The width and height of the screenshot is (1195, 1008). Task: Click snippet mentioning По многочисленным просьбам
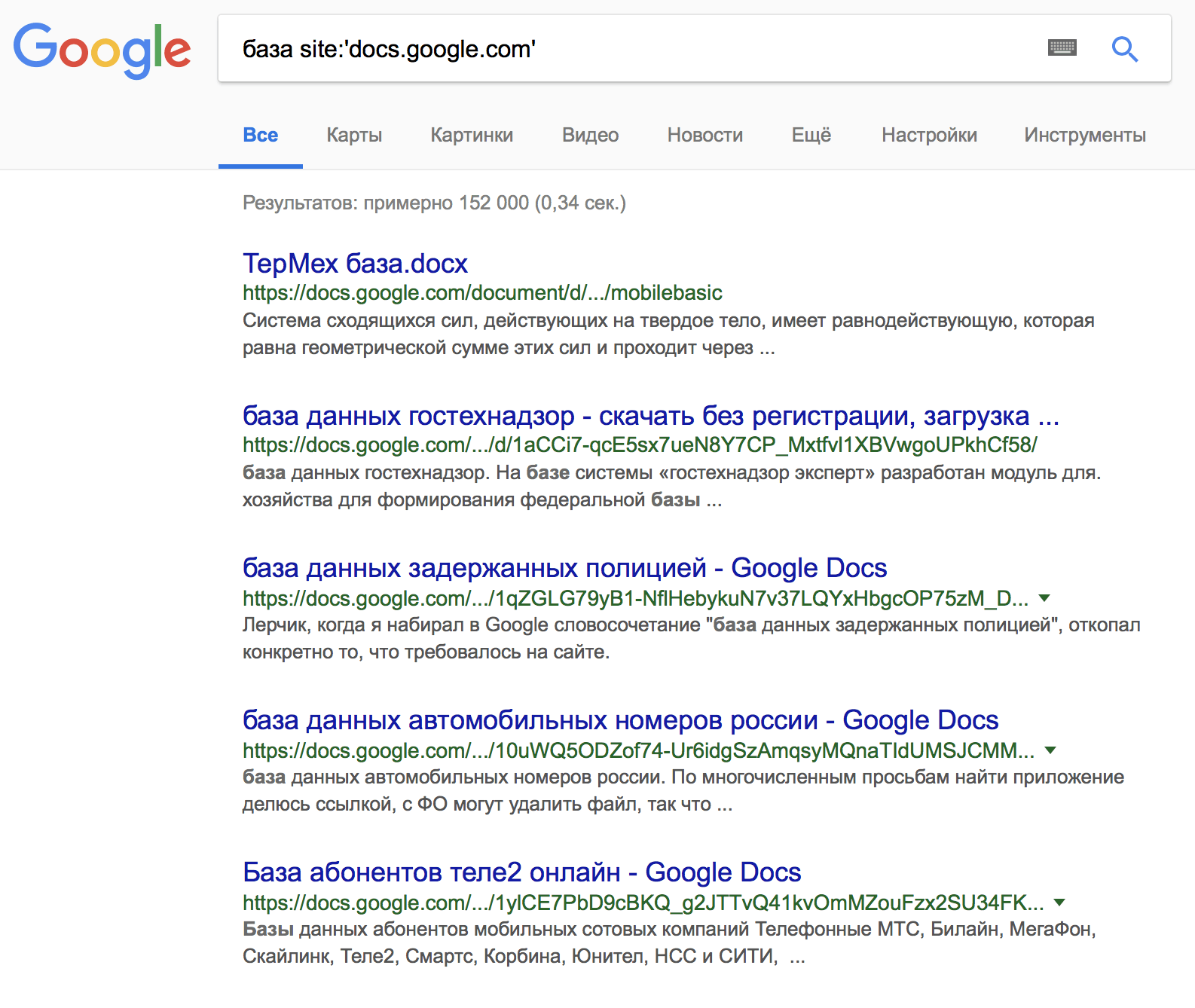683,790
